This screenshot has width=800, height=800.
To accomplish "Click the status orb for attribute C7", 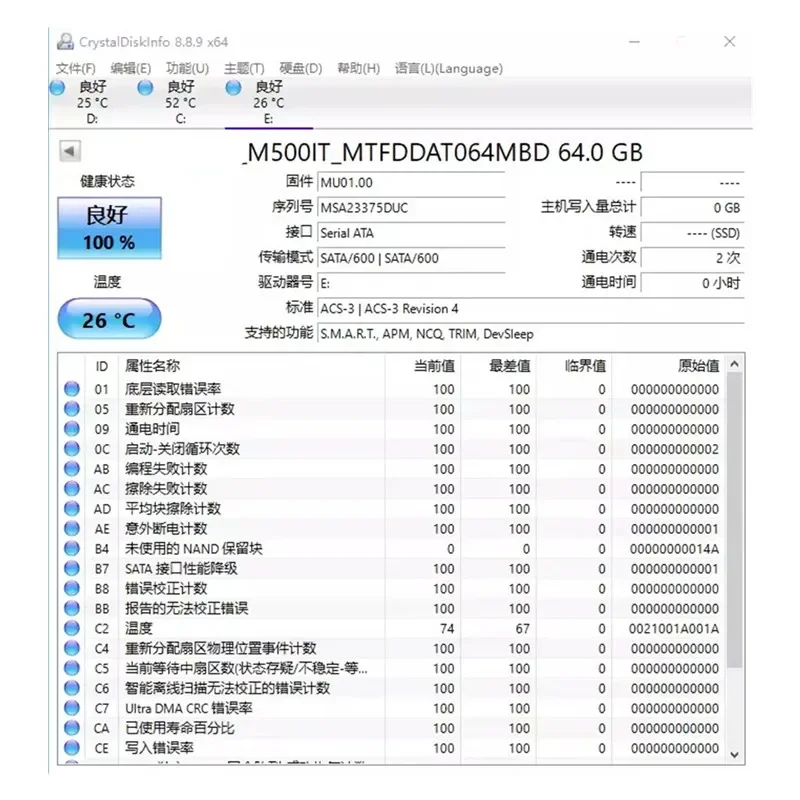I will pos(72,708).
